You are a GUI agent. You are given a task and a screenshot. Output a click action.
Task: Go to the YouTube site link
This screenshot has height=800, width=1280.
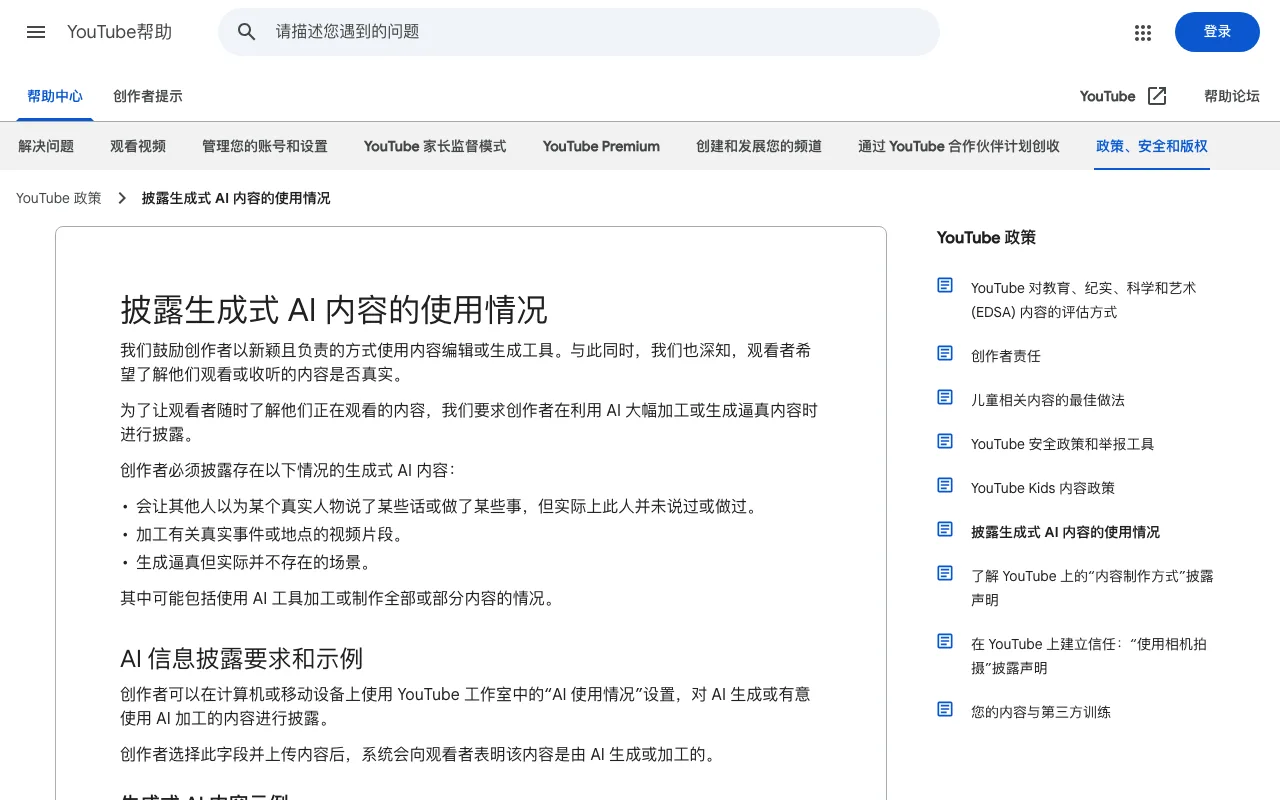click(x=1107, y=96)
